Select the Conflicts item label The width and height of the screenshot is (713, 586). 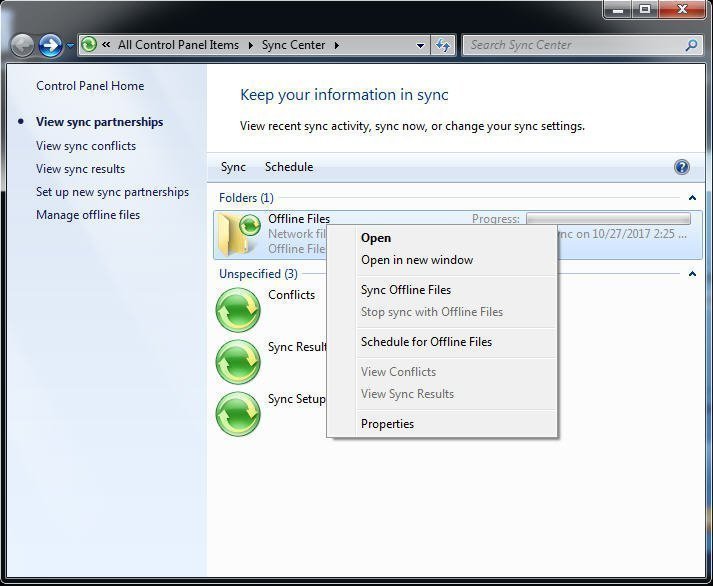point(291,295)
